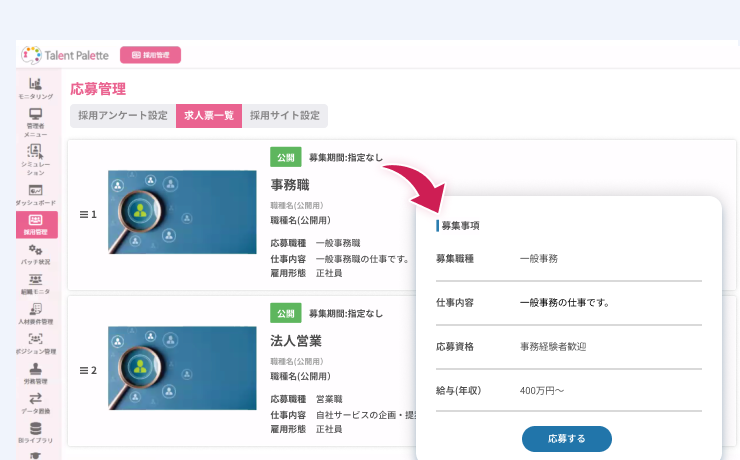Click the 一般事務職 value text
740x460 pixels.
[338, 243]
